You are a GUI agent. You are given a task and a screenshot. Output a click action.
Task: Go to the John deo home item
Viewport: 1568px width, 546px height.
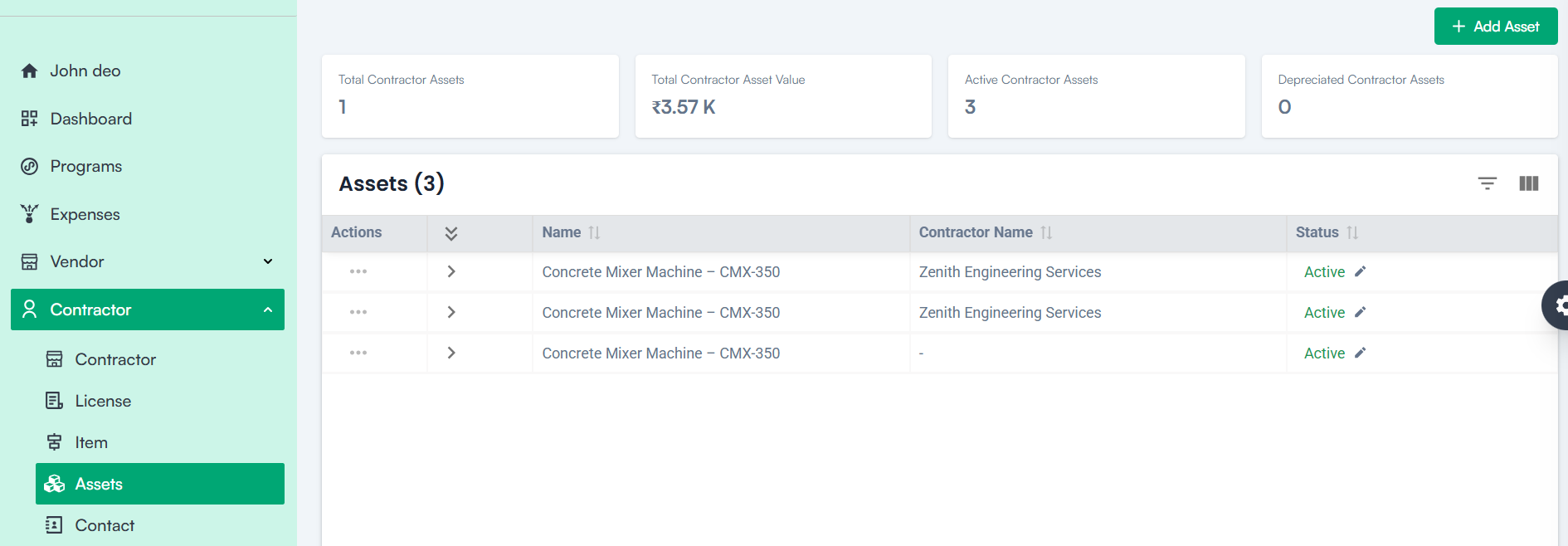148,71
